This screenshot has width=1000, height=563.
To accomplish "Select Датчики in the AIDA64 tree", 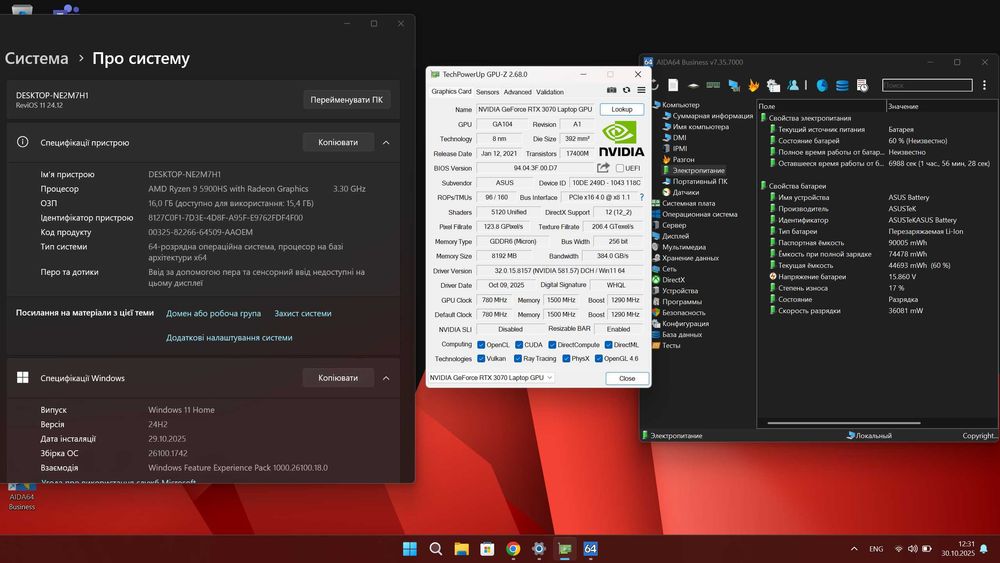I will tap(686, 192).
